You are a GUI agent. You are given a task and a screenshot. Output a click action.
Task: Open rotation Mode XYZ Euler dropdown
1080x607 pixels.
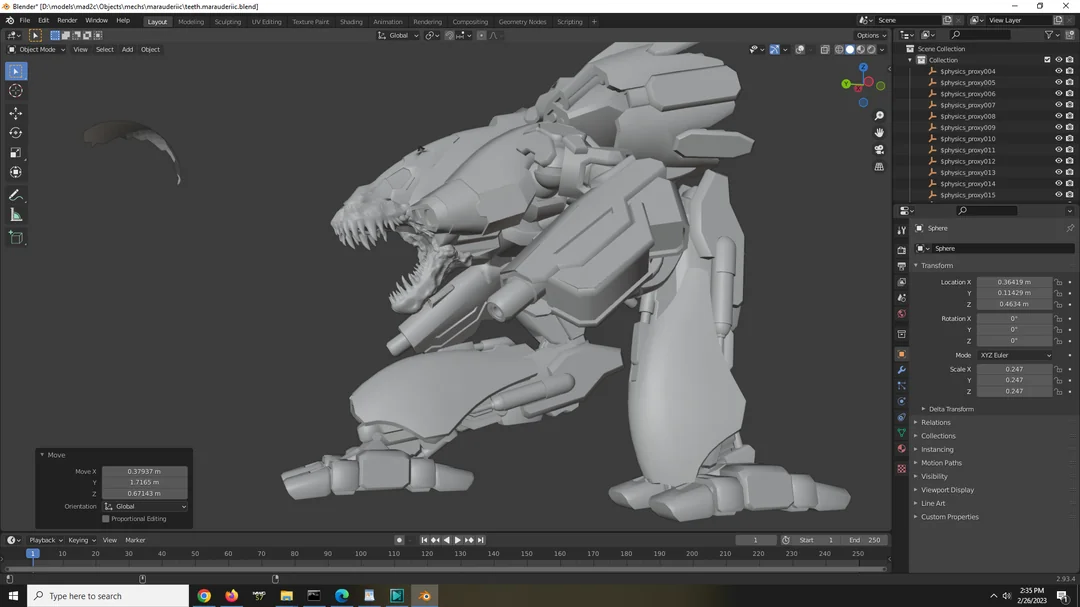pos(1014,355)
